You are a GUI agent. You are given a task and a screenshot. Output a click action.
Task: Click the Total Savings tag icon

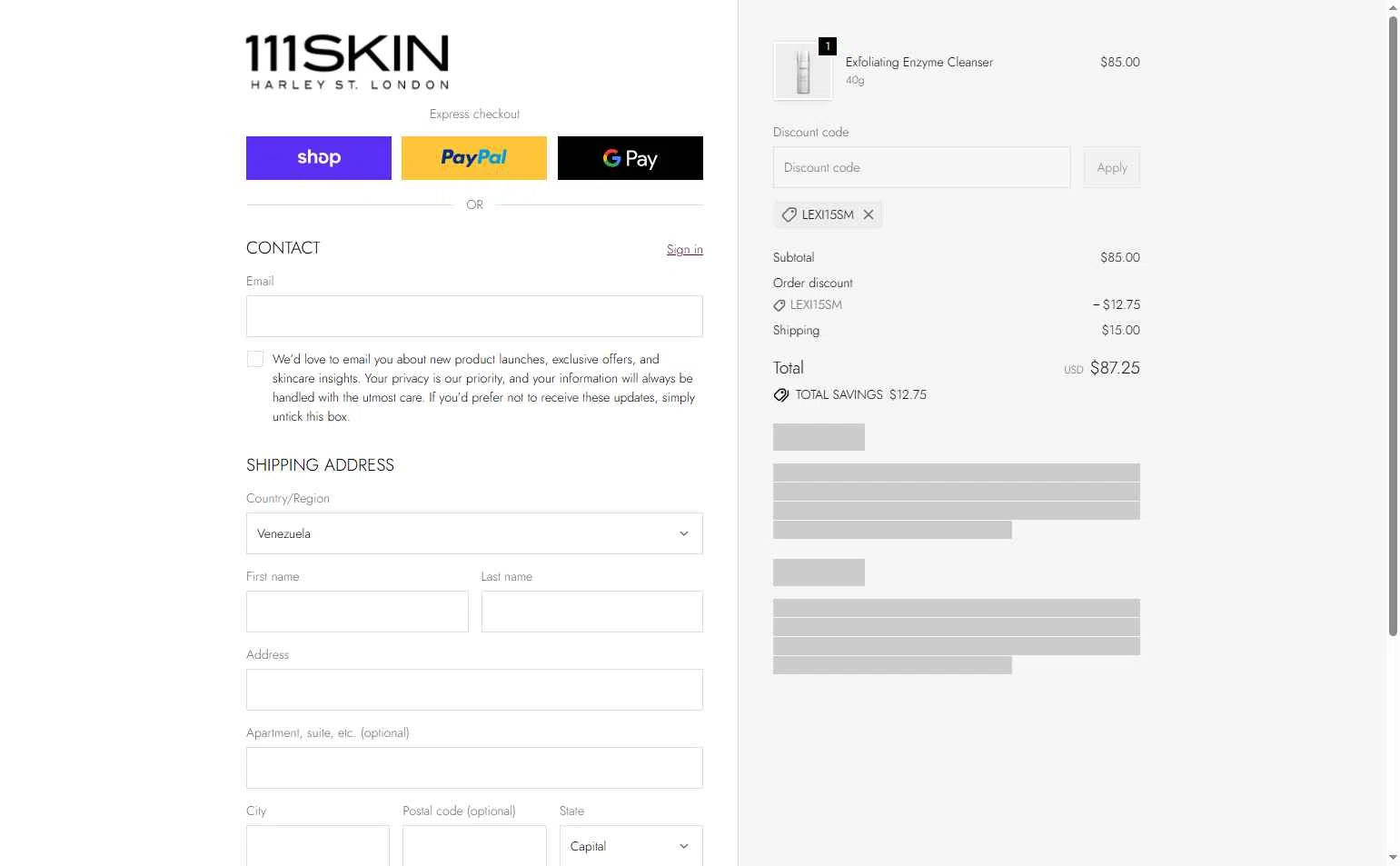pyautogui.click(x=781, y=394)
